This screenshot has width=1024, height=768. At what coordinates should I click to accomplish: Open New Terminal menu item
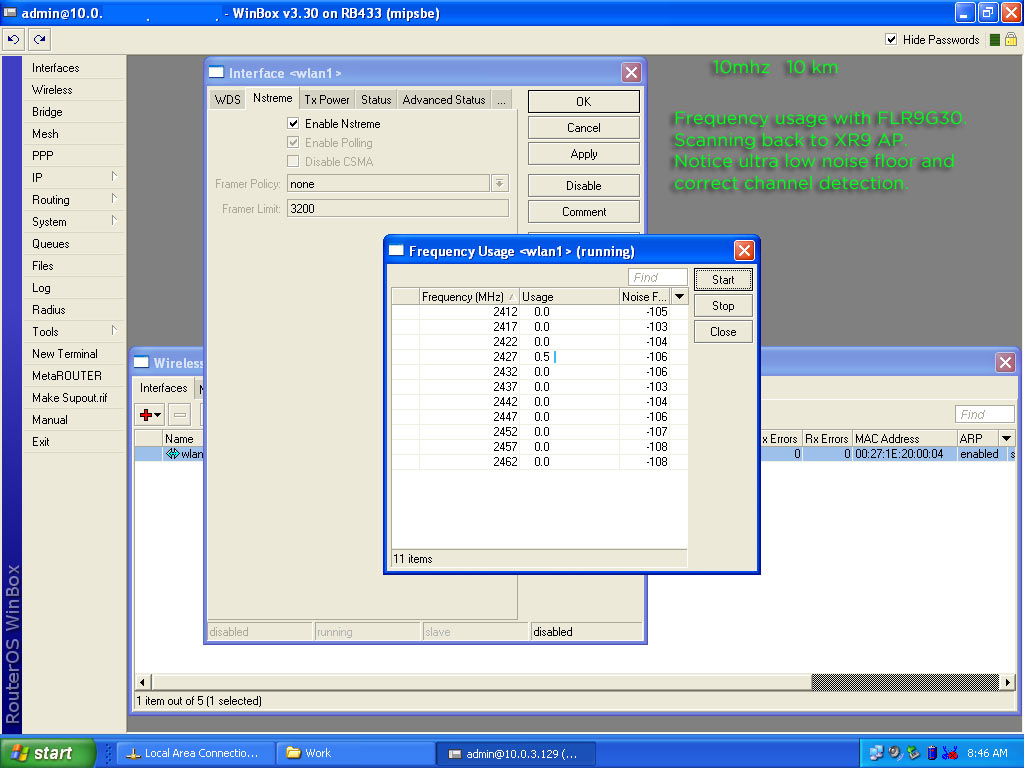[65, 353]
